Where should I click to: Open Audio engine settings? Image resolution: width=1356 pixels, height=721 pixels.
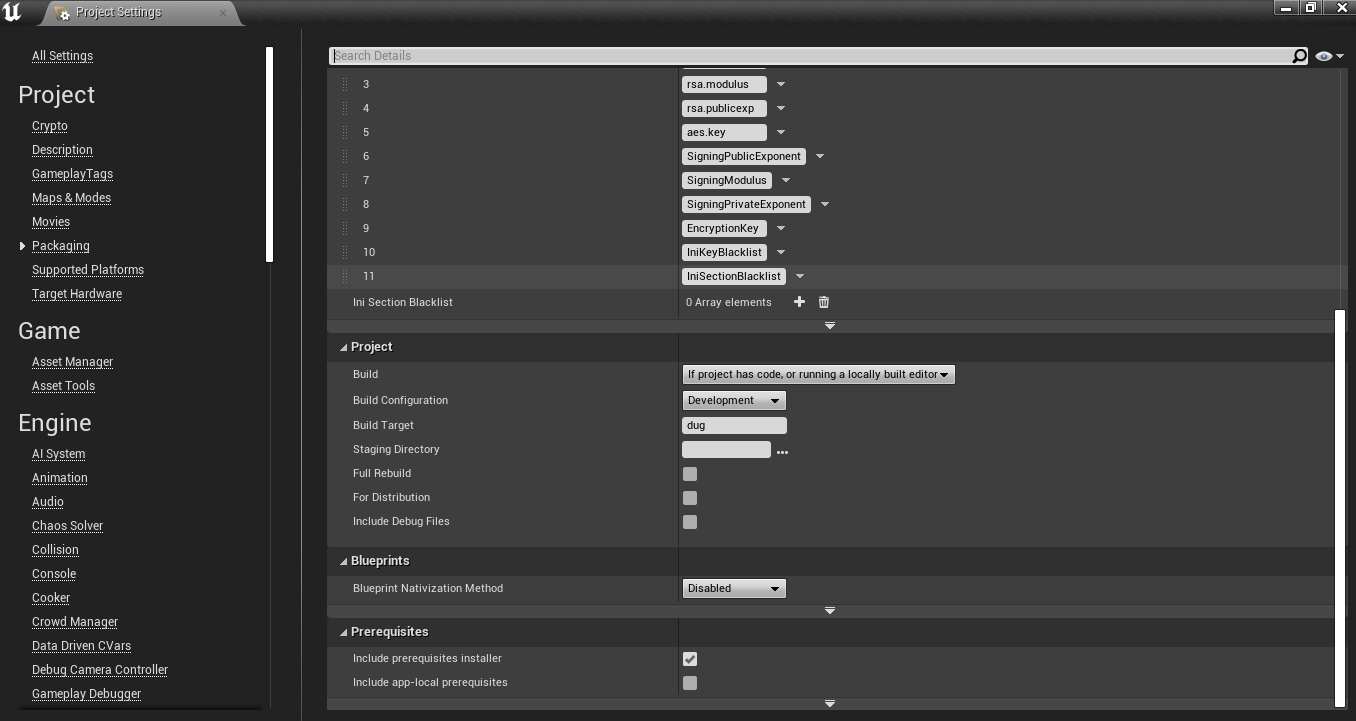[x=48, y=502]
